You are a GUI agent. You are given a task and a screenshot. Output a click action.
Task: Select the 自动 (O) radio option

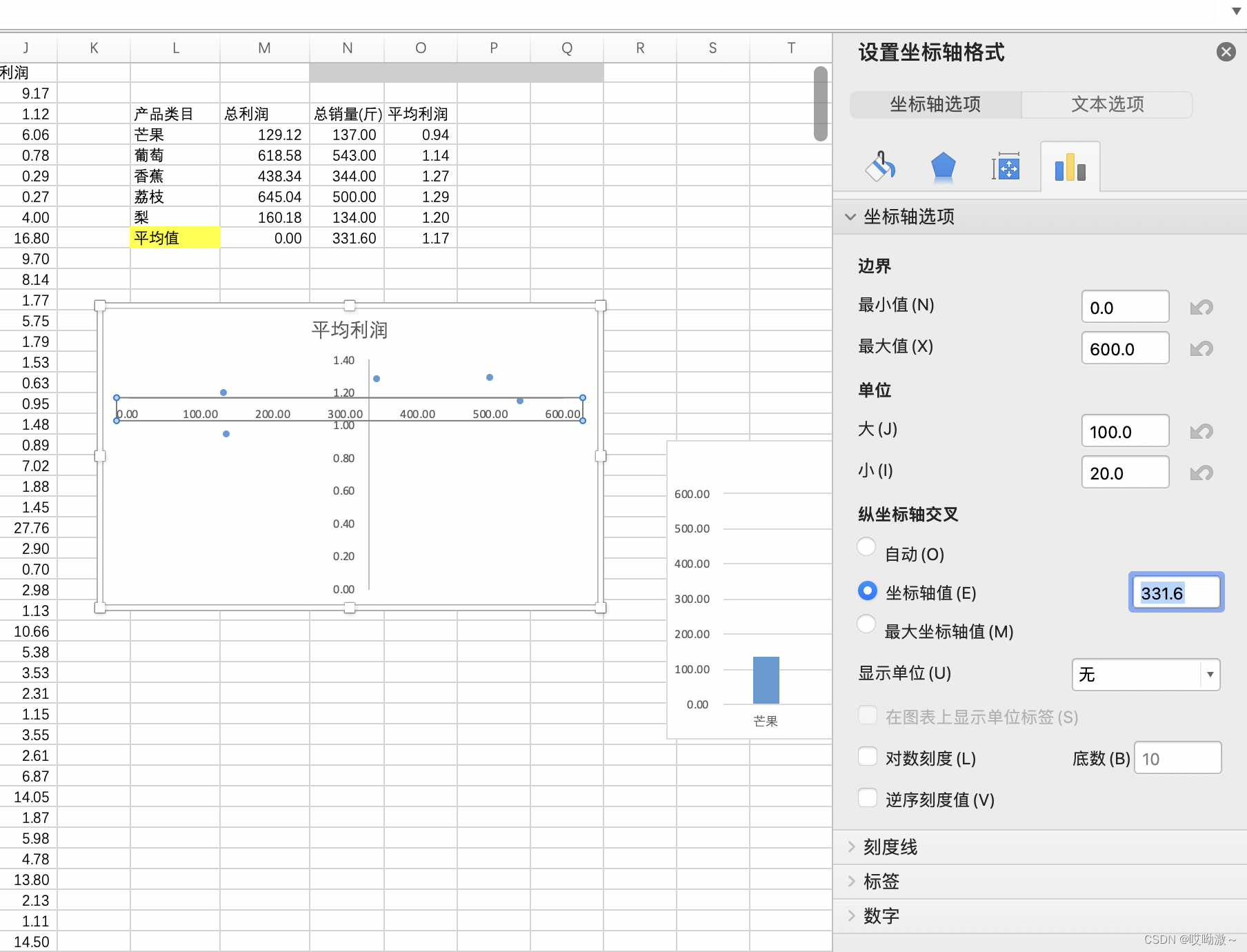(x=866, y=547)
